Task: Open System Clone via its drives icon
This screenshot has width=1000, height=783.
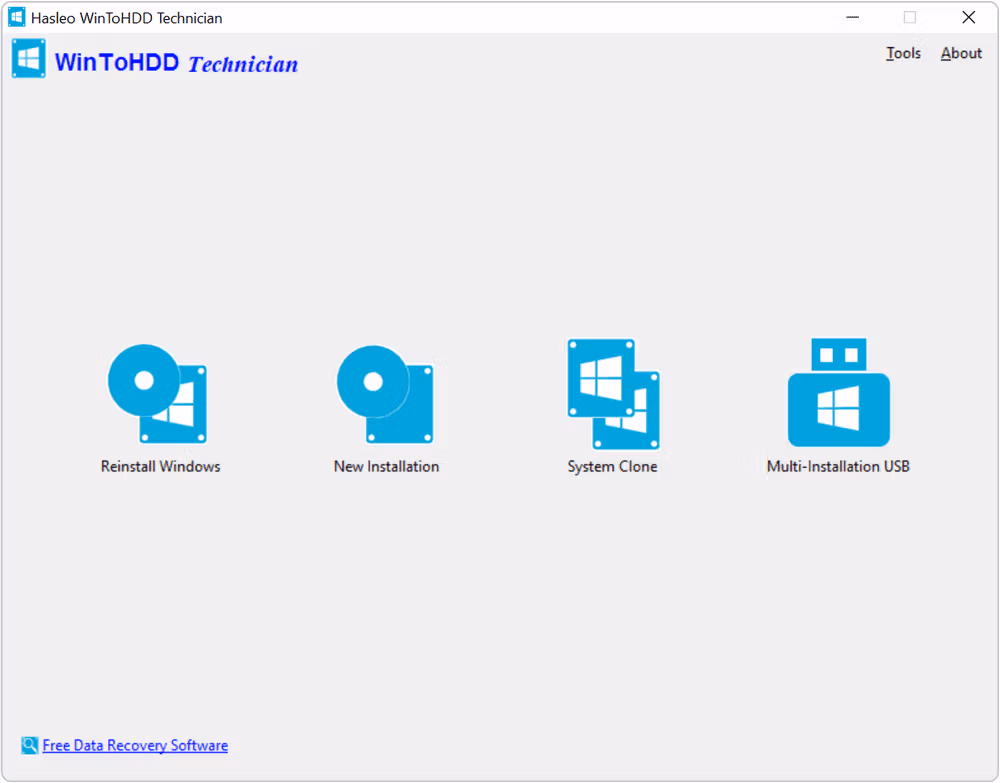Action: pos(614,393)
